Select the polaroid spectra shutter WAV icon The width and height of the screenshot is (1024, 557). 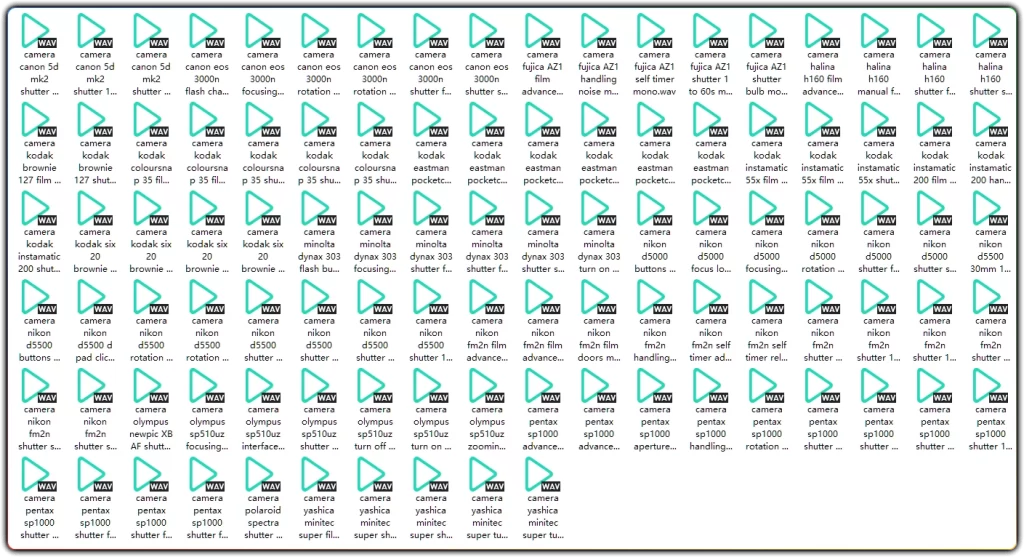263,475
